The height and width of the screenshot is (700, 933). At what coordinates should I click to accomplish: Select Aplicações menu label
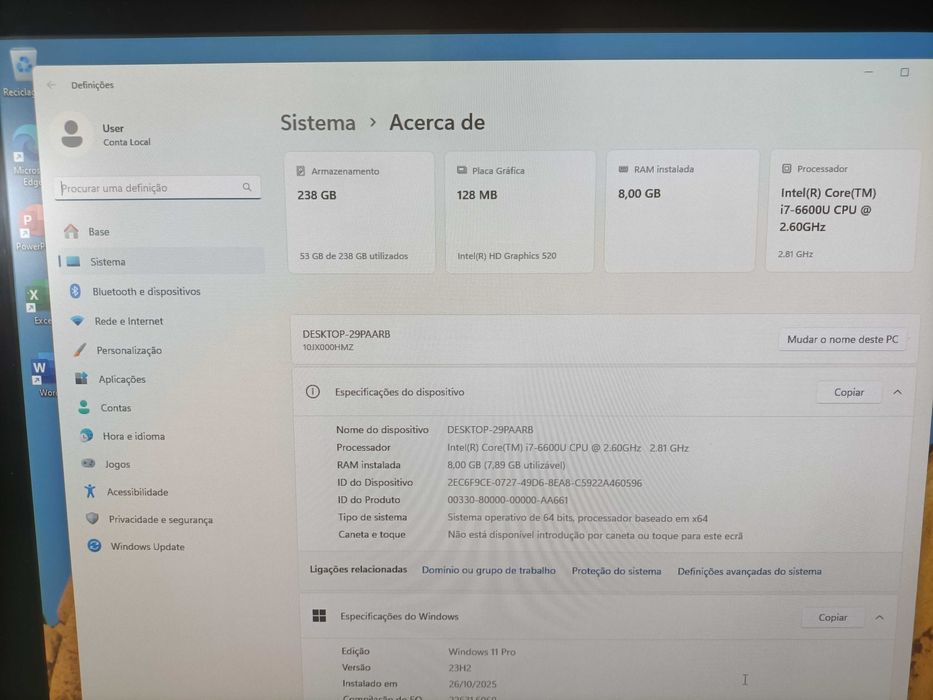(x=122, y=379)
